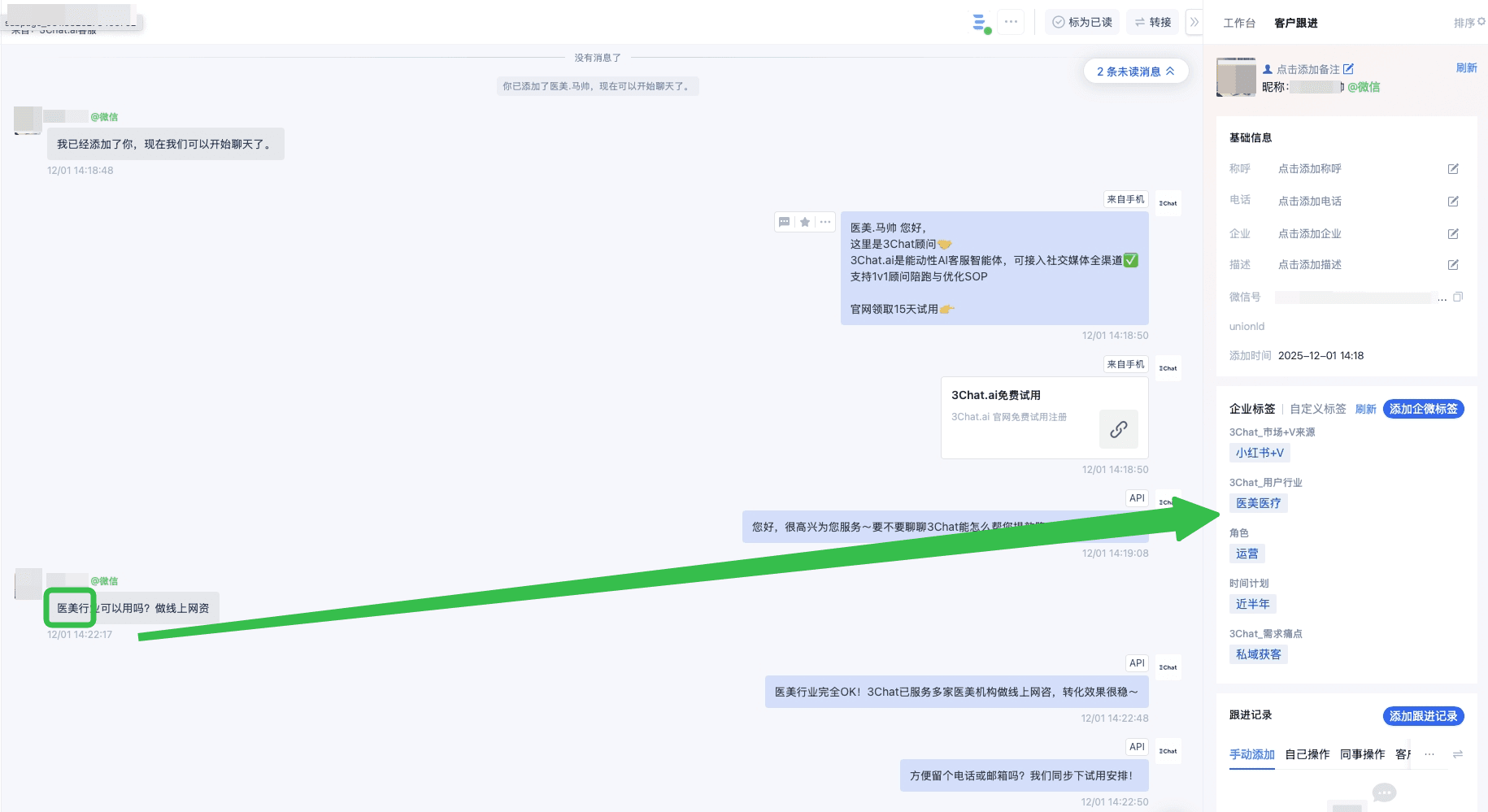The image size is (1488, 812).
Task: Click the ellipsis icon next to the star icon
Action: [824, 222]
